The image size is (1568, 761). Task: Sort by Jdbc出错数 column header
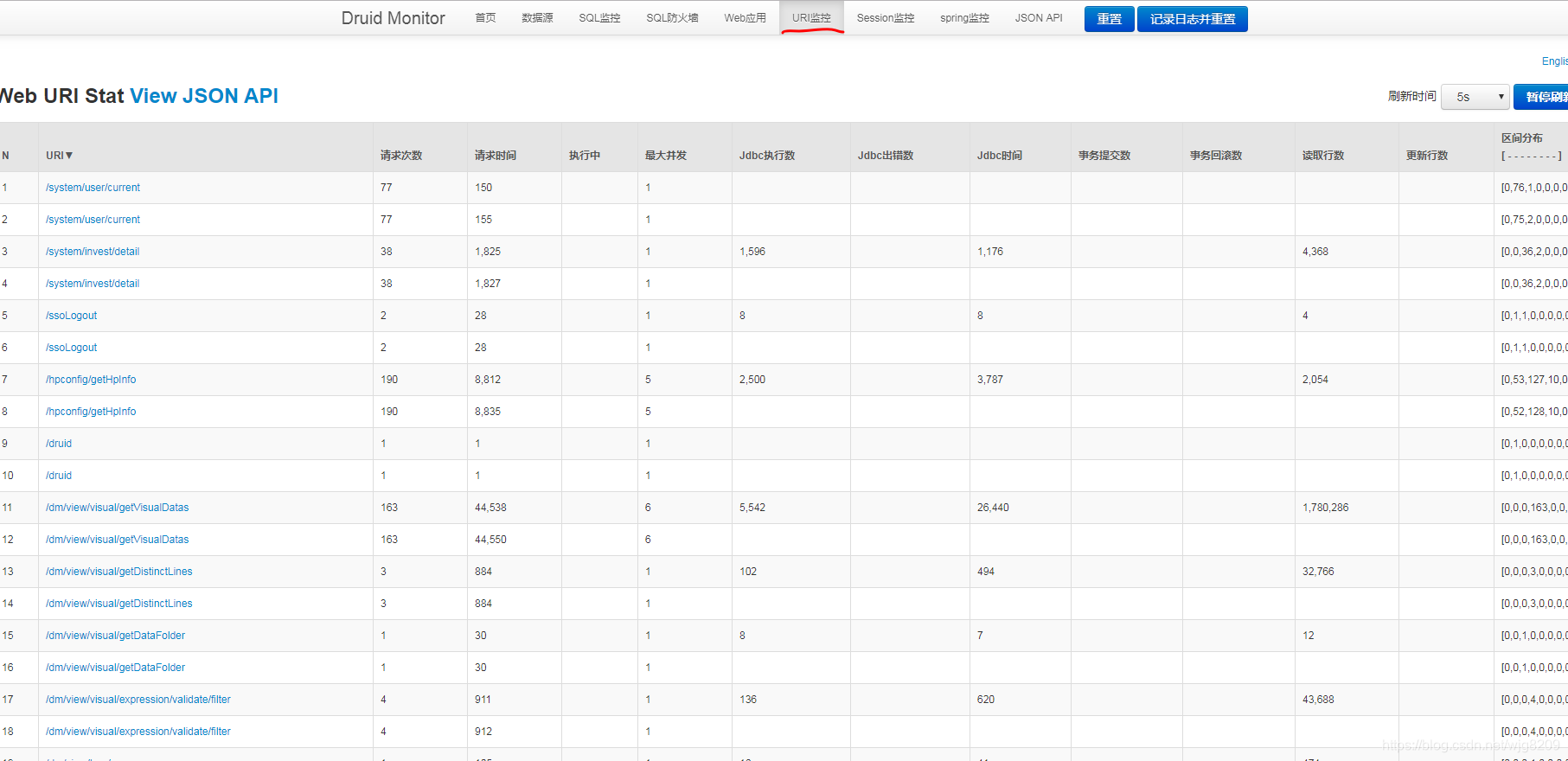pyautogui.click(x=886, y=156)
